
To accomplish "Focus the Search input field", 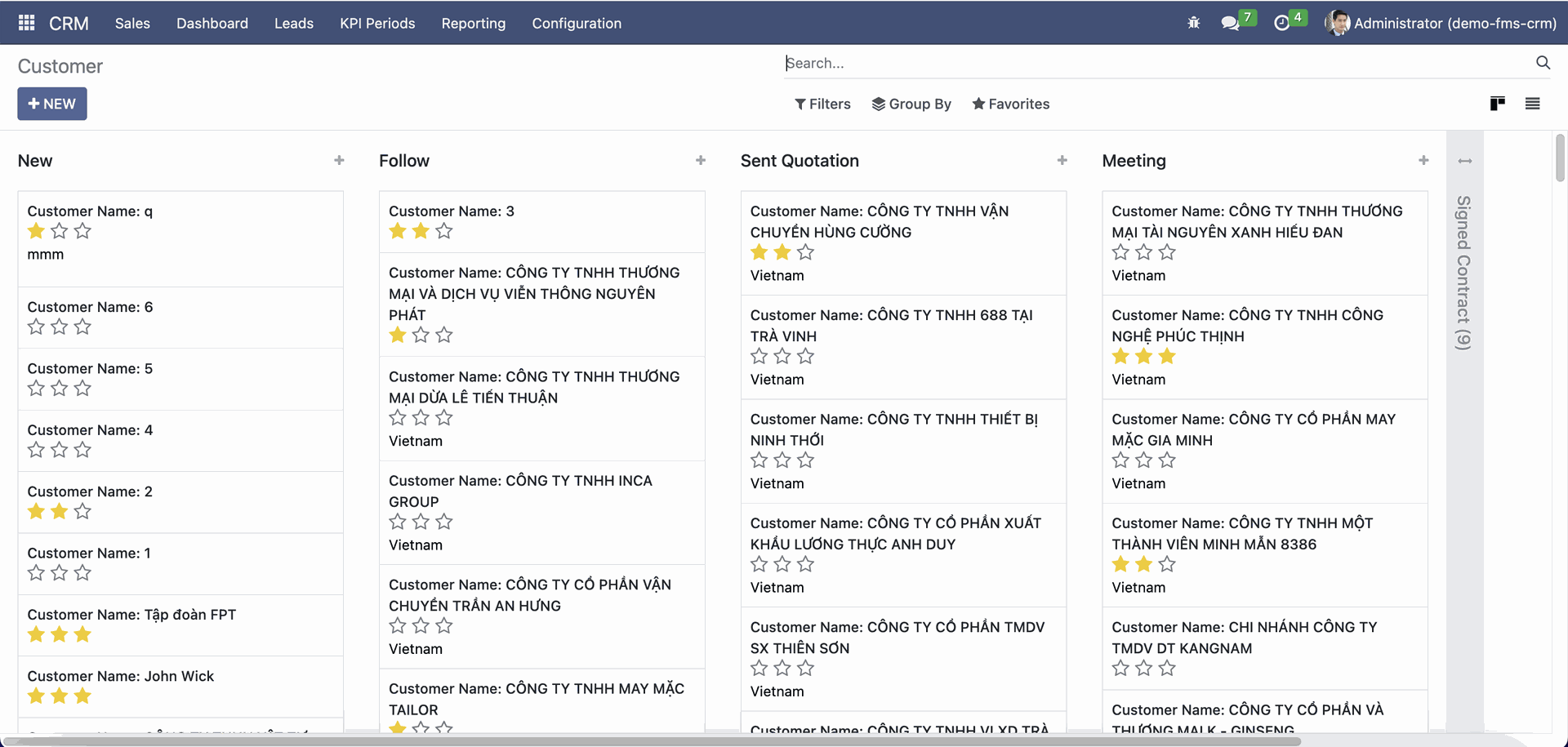I will pyautogui.click(x=1143, y=63).
